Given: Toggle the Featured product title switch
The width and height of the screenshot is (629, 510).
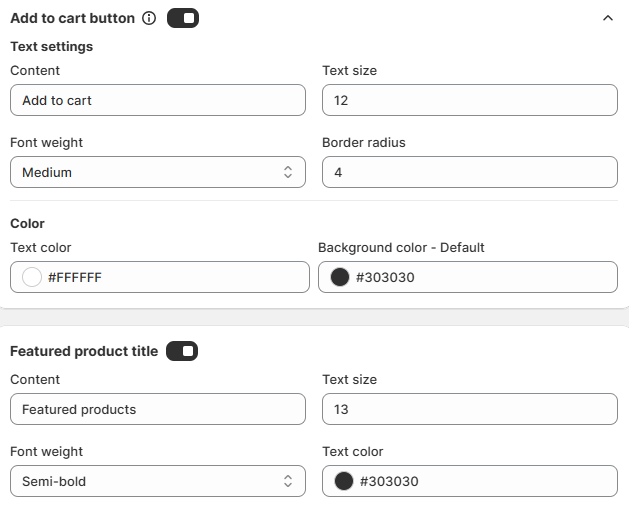Looking at the screenshot, I should click(182, 351).
